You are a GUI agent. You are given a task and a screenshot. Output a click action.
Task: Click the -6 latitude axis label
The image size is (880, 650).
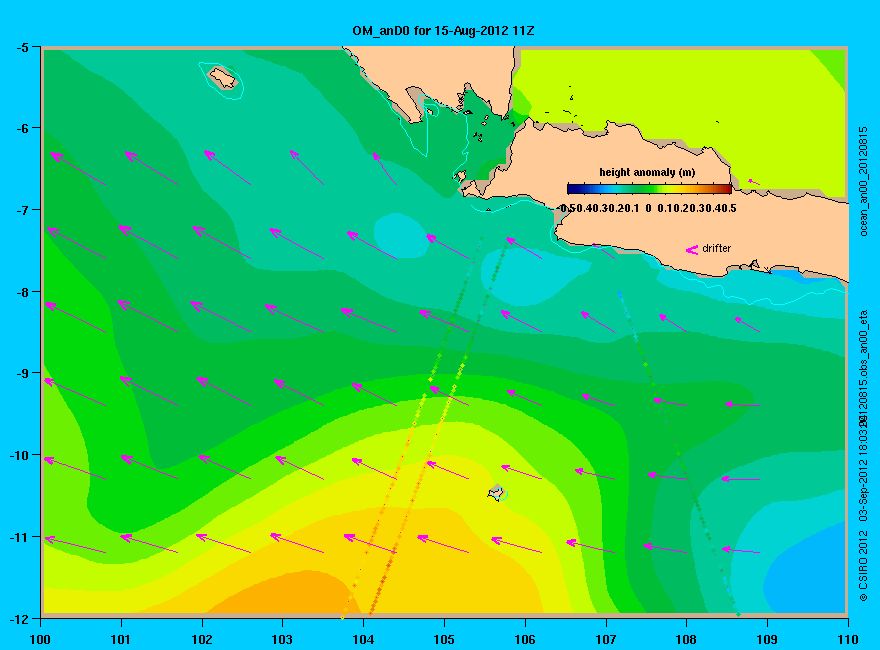click(x=22, y=129)
